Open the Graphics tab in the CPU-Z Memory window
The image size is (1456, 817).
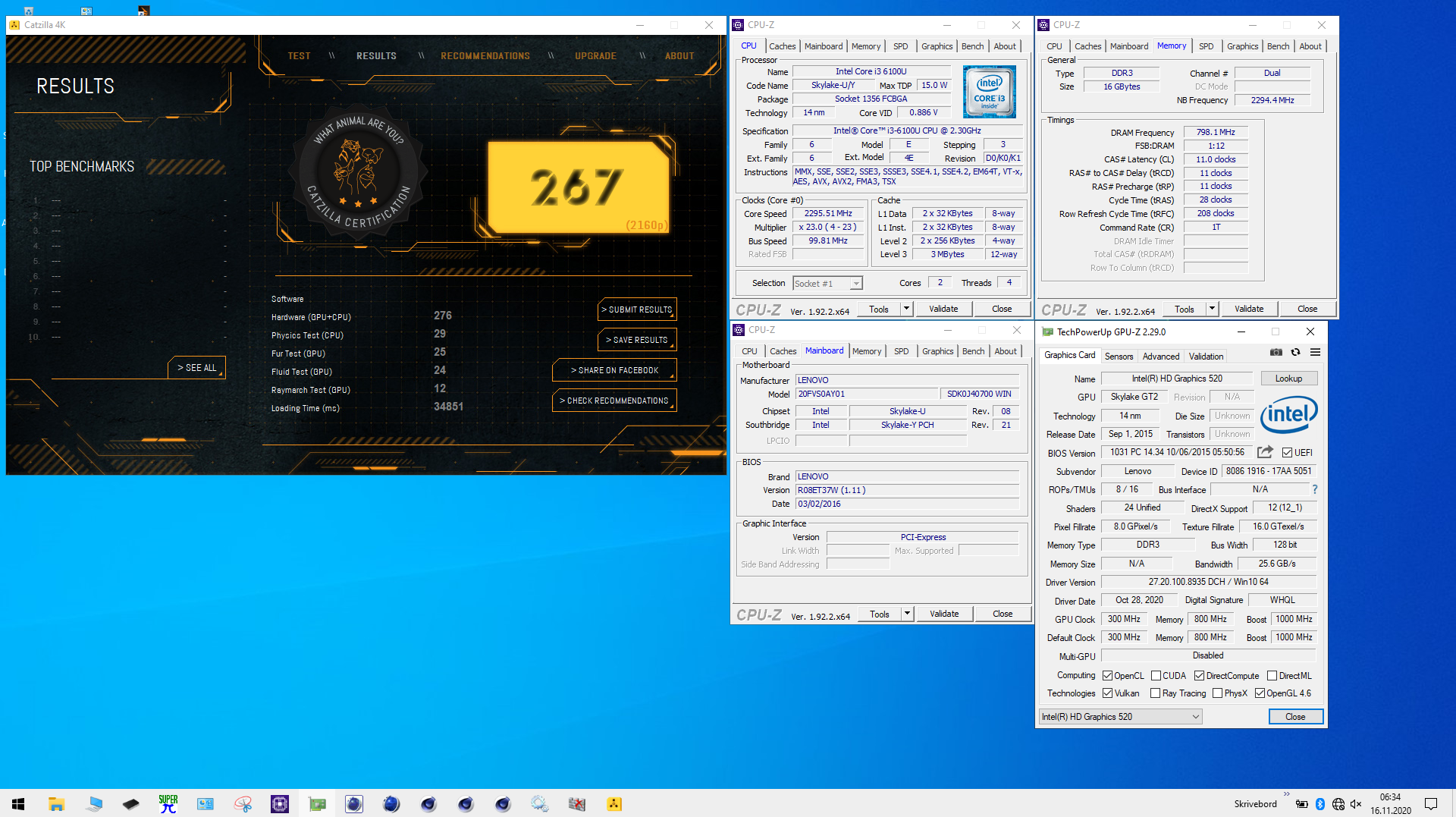click(1242, 46)
